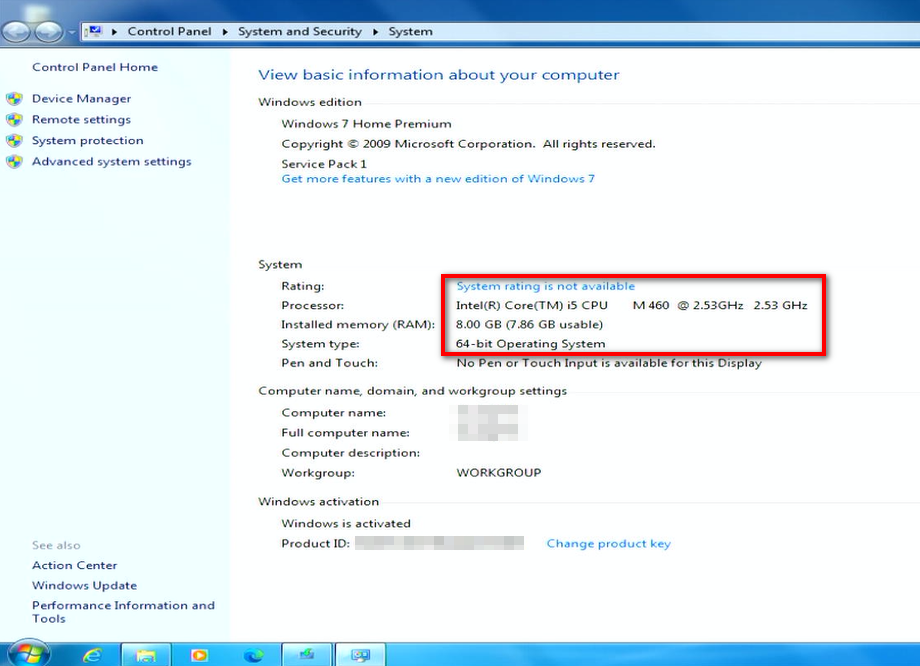This screenshot has height=666, width=920.
Task: Click Get more features with a new edition link
Action: pos(438,178)
